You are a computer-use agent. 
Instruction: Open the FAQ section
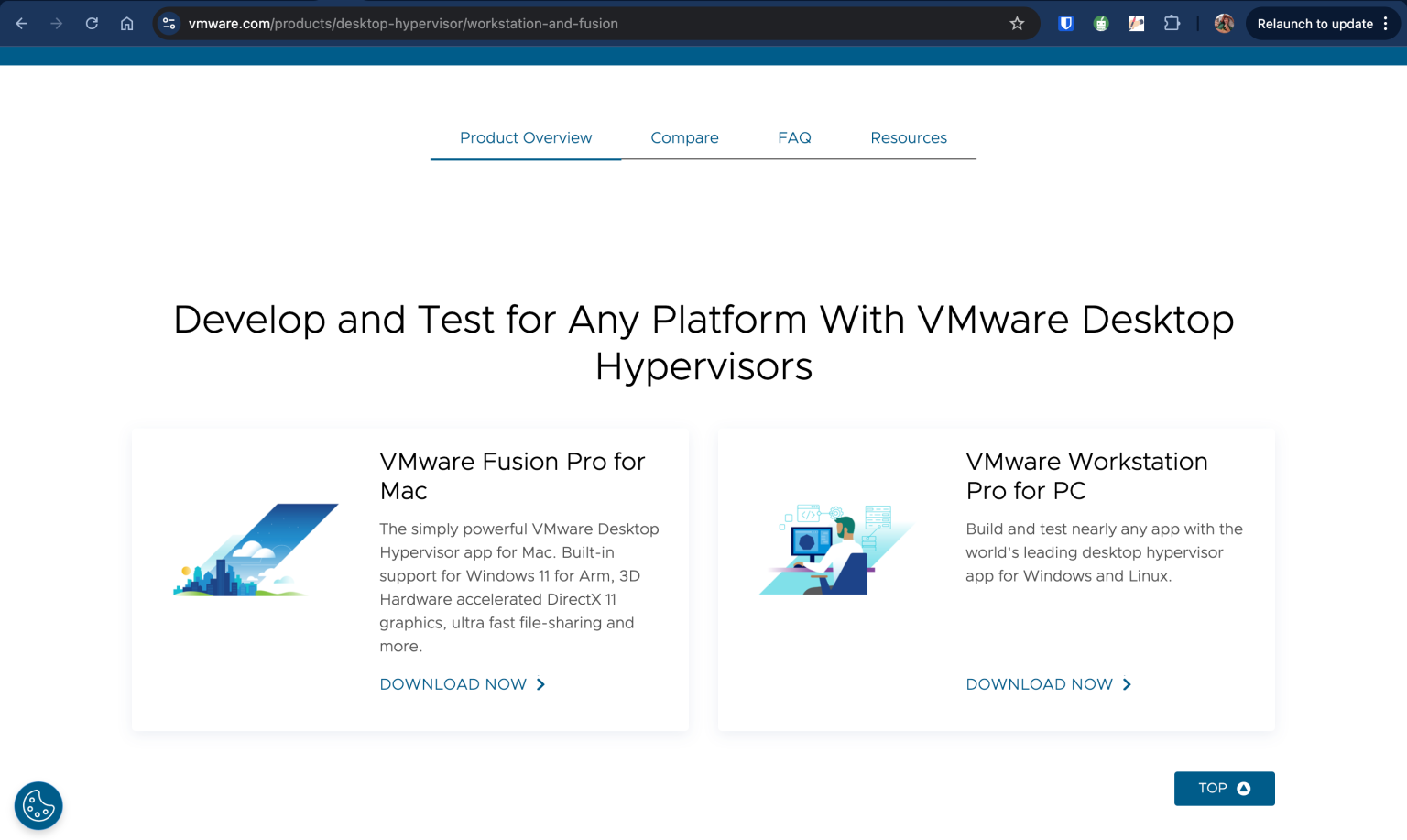point(794,137)
